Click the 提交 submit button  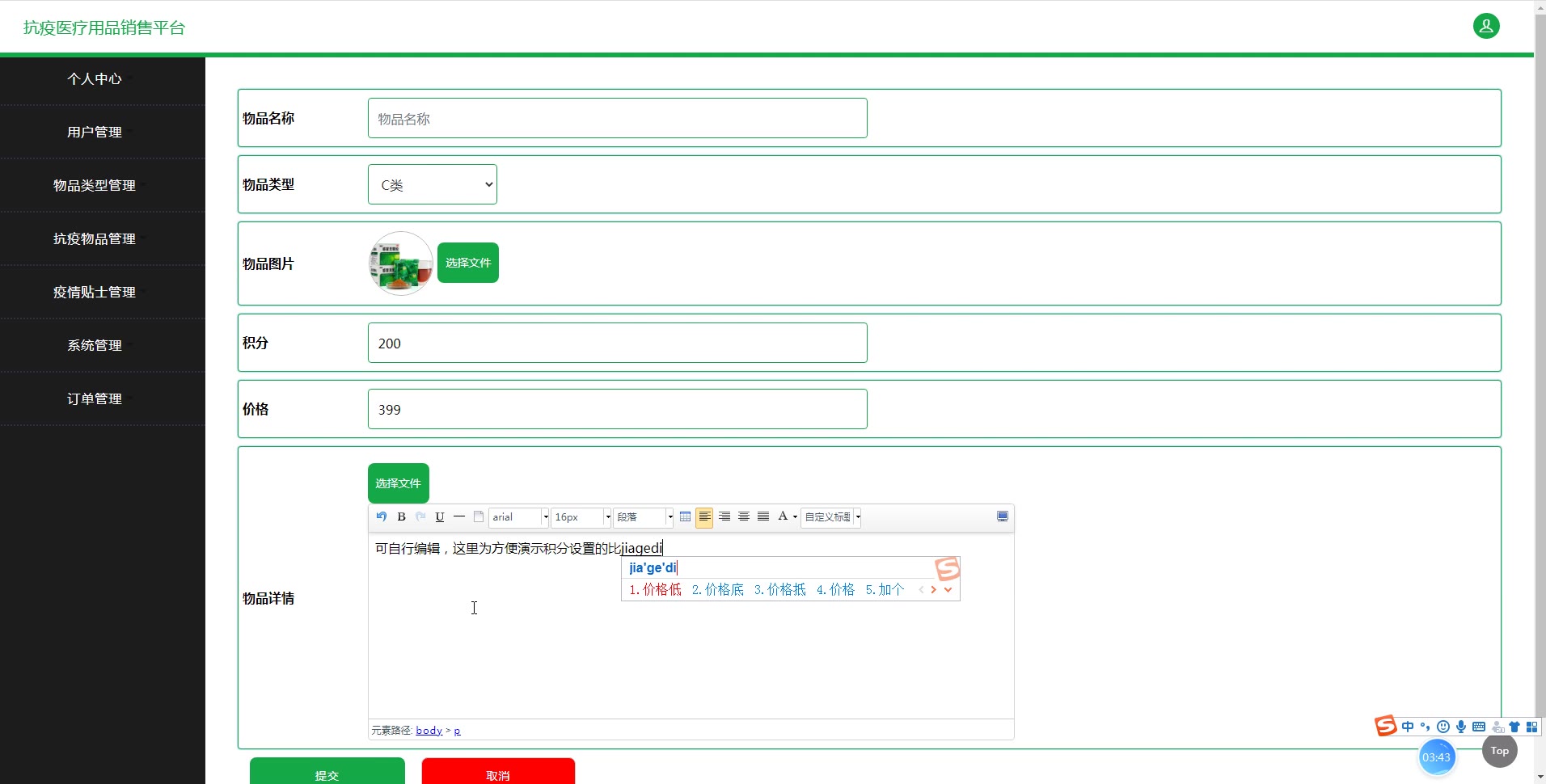point(327,772)
